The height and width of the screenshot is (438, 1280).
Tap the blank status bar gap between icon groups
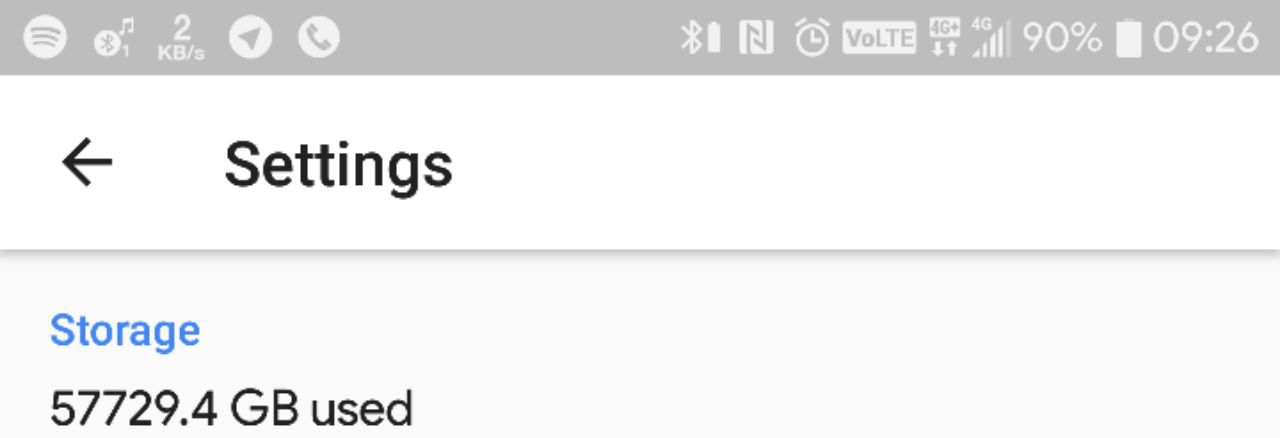(x=510, y=39)
